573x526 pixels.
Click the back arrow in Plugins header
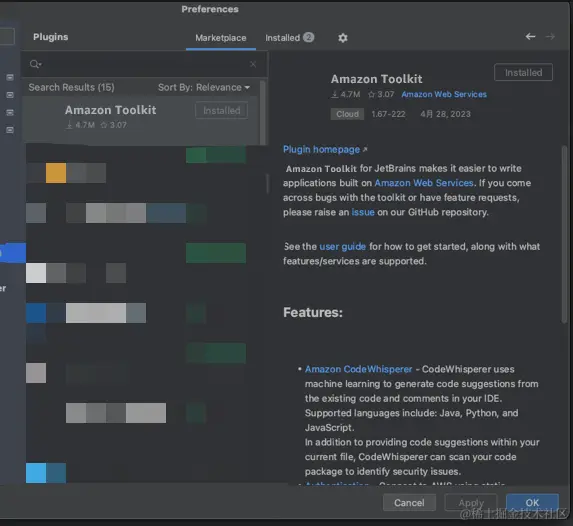[x=530, y=37]
